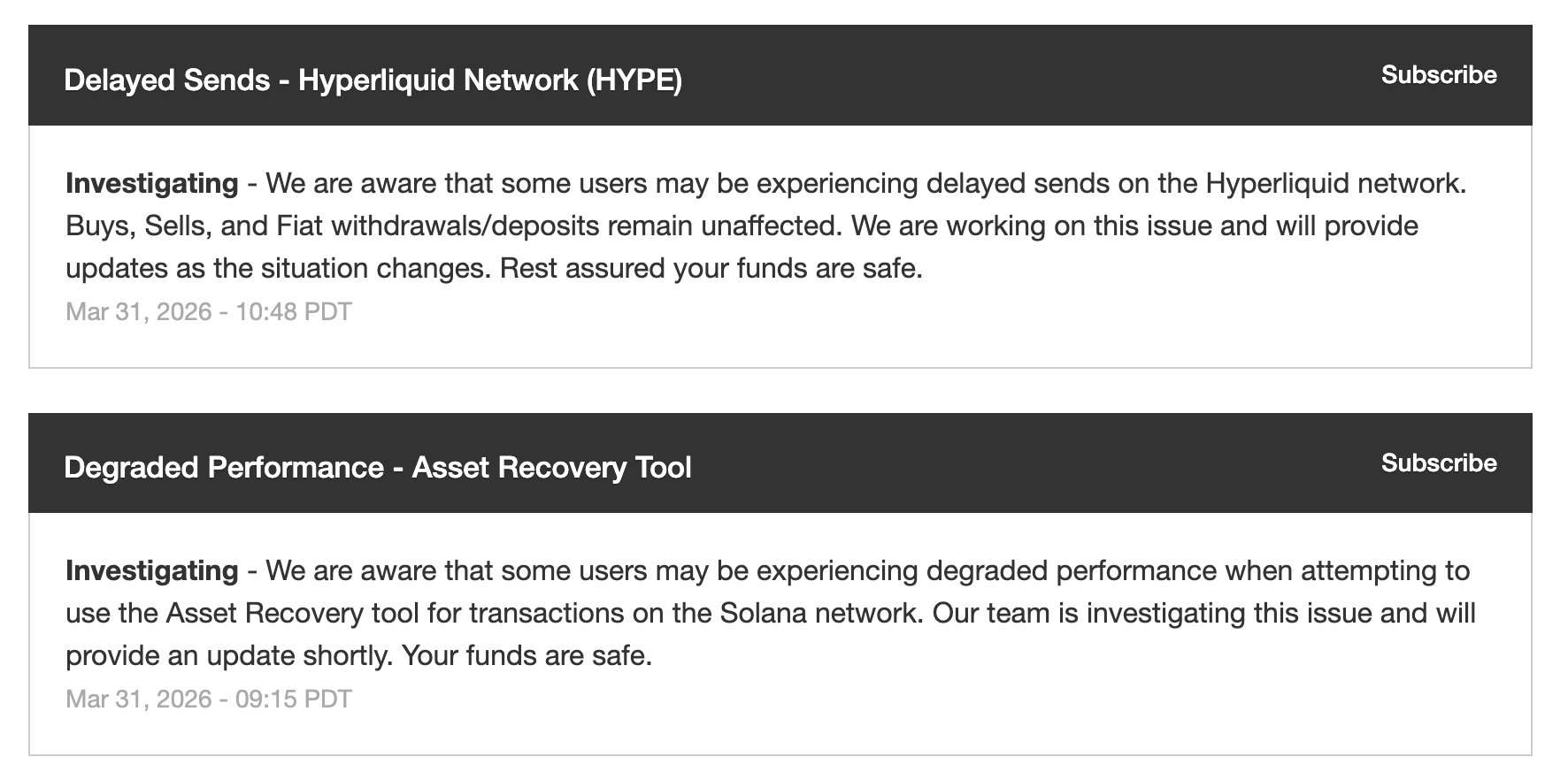
Task: Click "Buys, Sells" in the Hyperliquid update
Action: (x=135, y=226)
